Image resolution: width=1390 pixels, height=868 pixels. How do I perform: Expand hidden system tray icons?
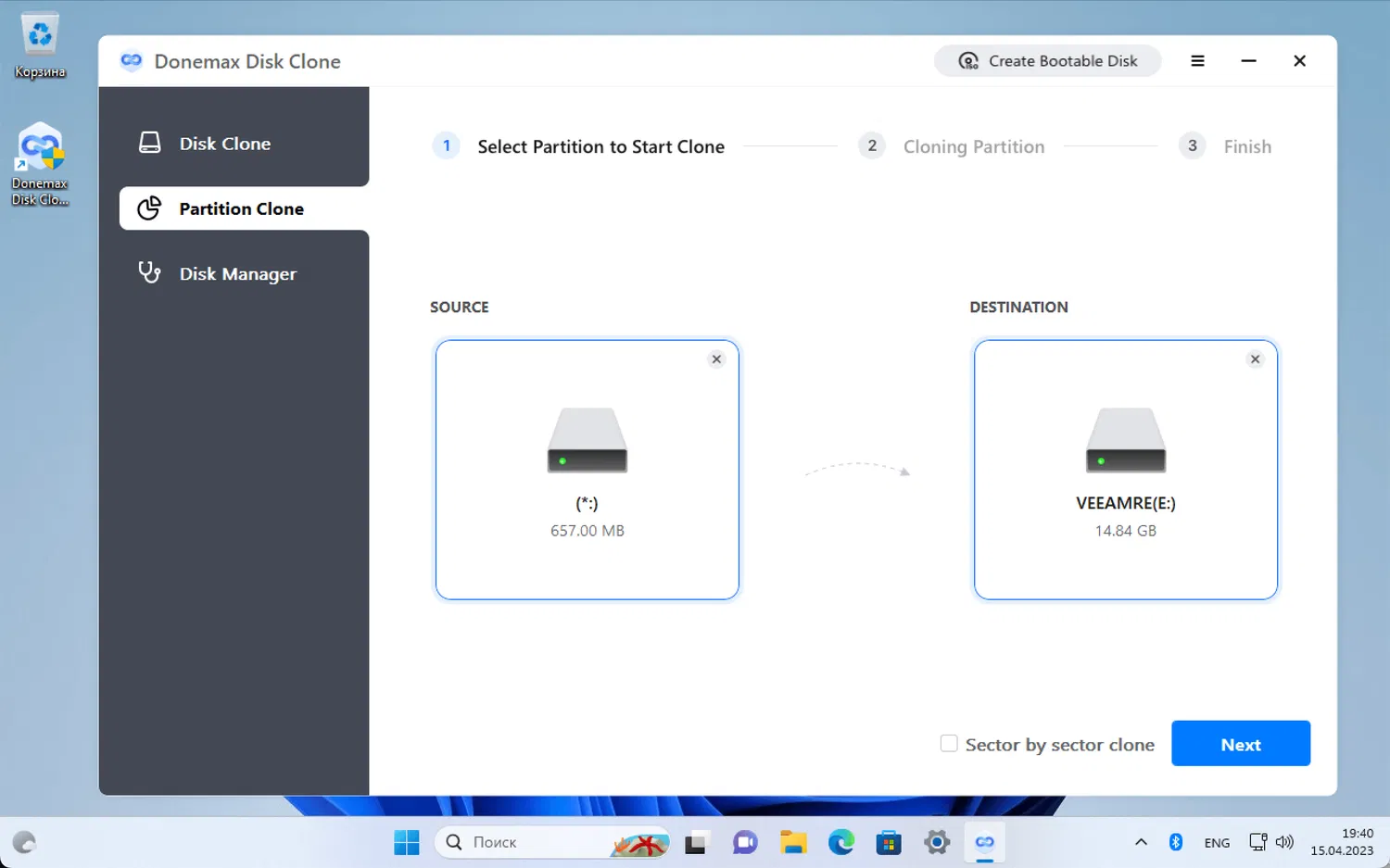click(1141, 842)
